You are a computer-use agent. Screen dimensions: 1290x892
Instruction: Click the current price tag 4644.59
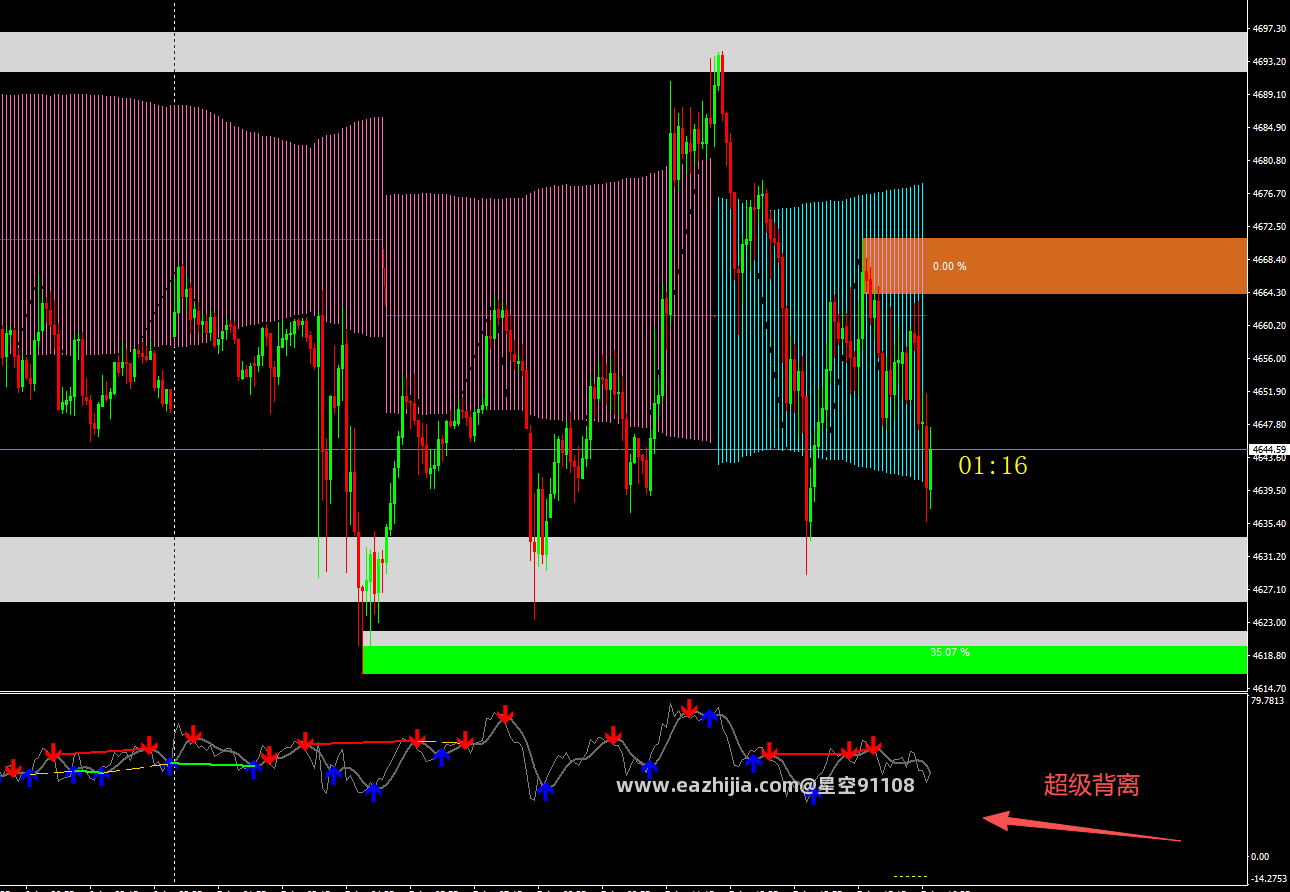[x=1267, y=450]
